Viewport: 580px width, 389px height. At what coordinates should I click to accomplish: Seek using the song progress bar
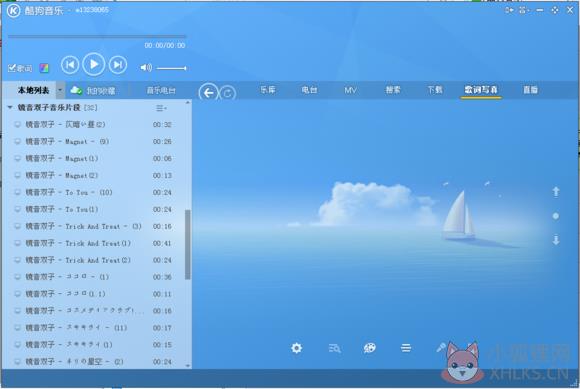[97, 36]
